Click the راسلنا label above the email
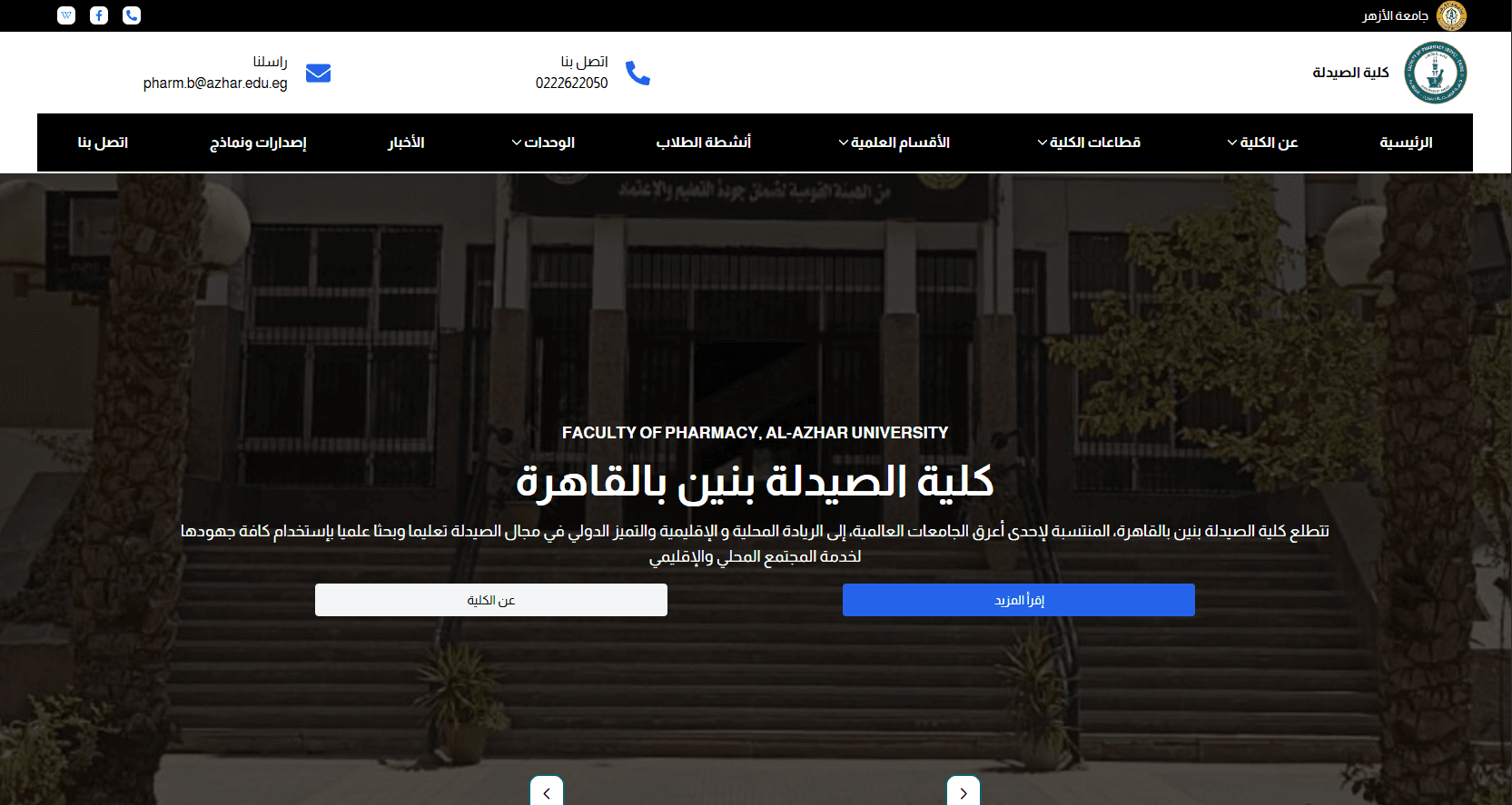 click(x=270, y=61)
